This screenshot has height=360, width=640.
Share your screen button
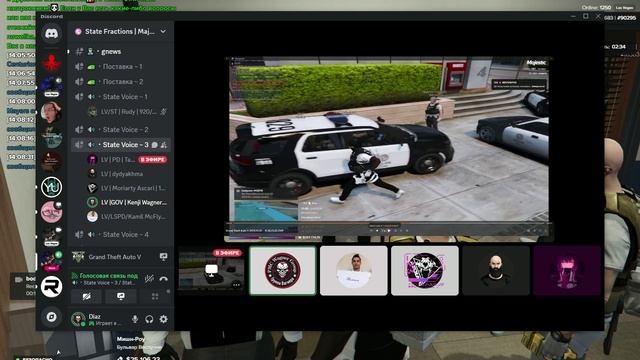click(x=121, y=297)
